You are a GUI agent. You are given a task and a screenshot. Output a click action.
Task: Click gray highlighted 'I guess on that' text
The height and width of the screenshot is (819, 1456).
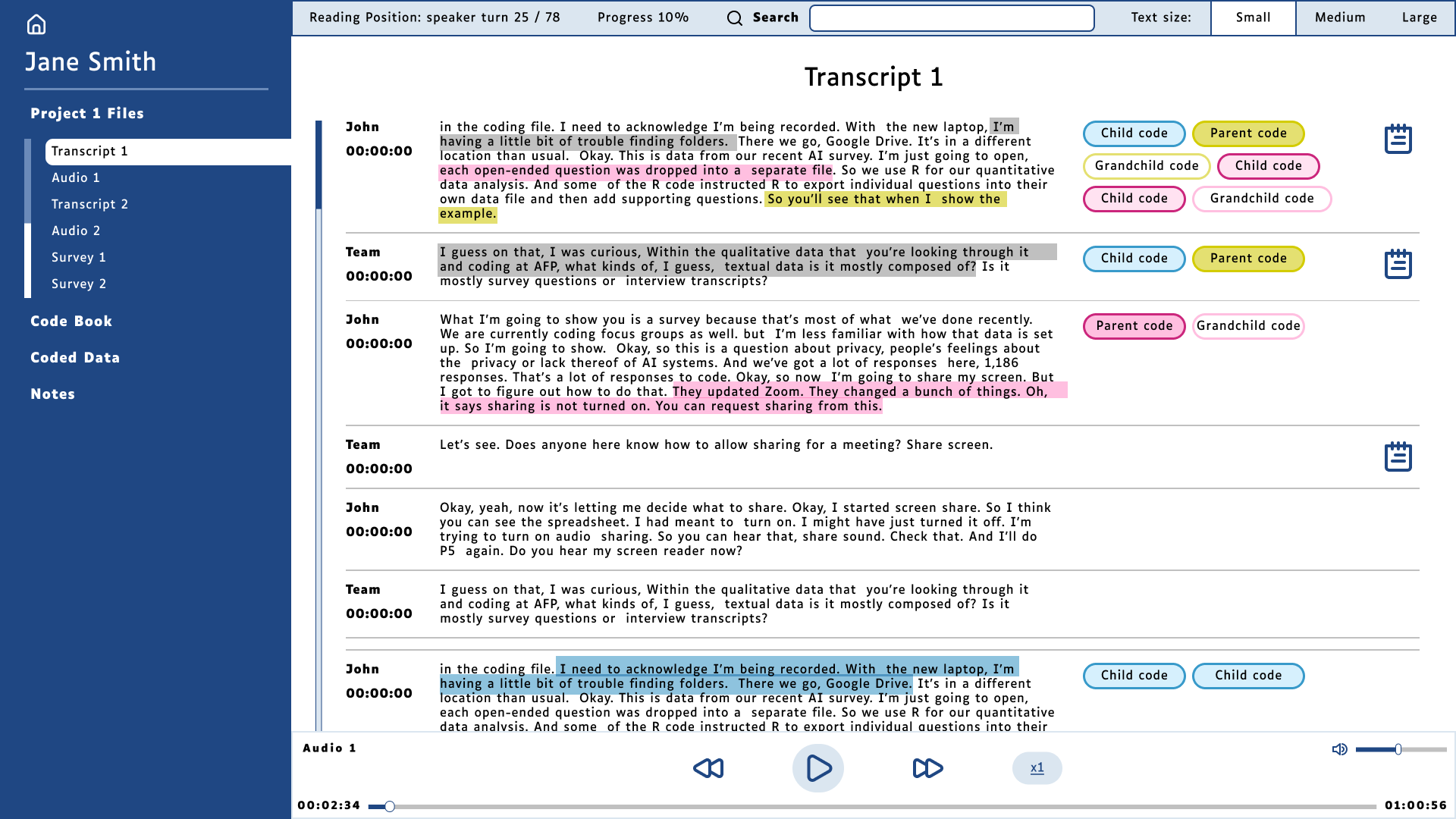[x=747, y=253]
